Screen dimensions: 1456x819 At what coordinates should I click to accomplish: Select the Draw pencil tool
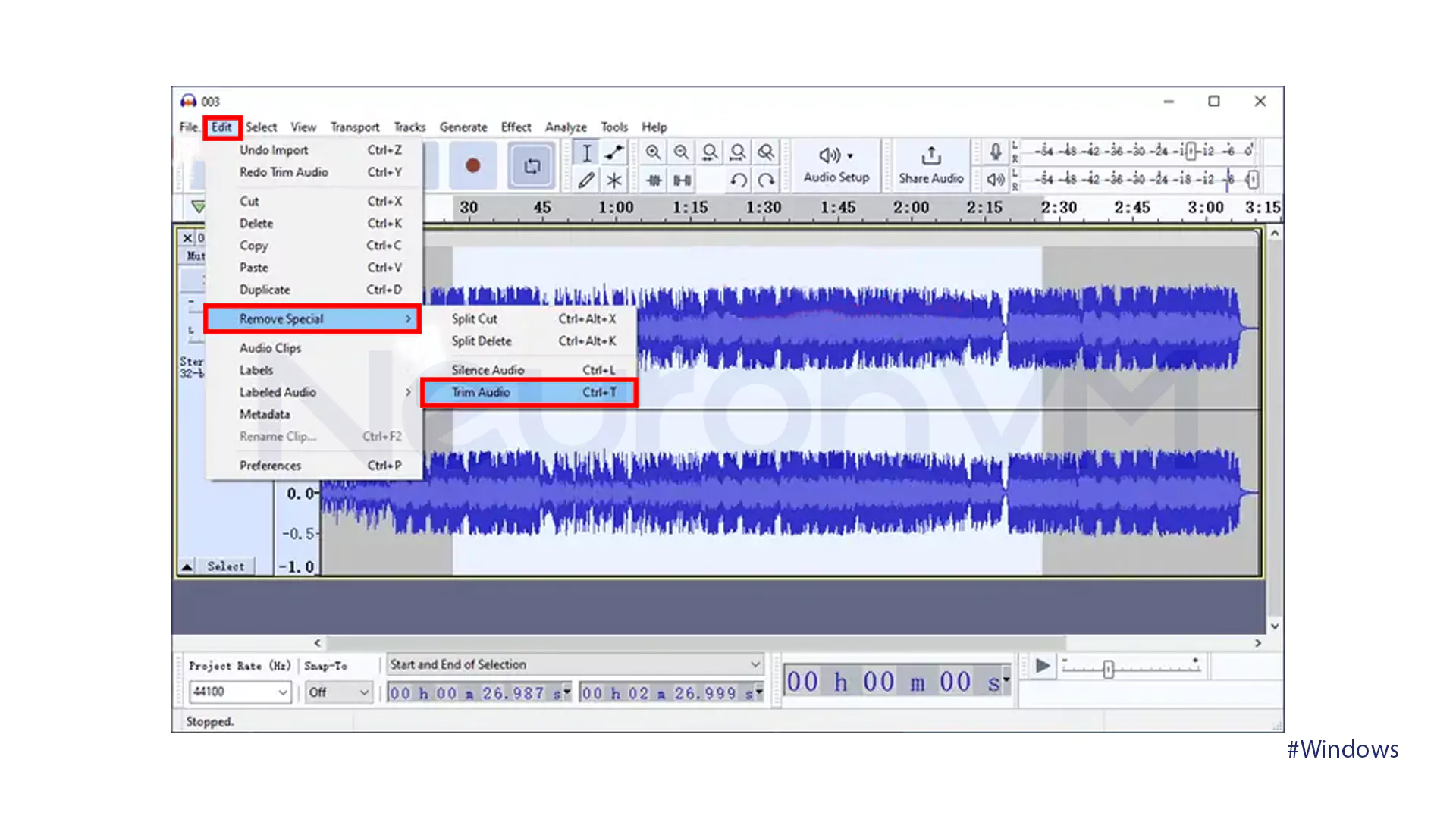(x=586, y=180)
